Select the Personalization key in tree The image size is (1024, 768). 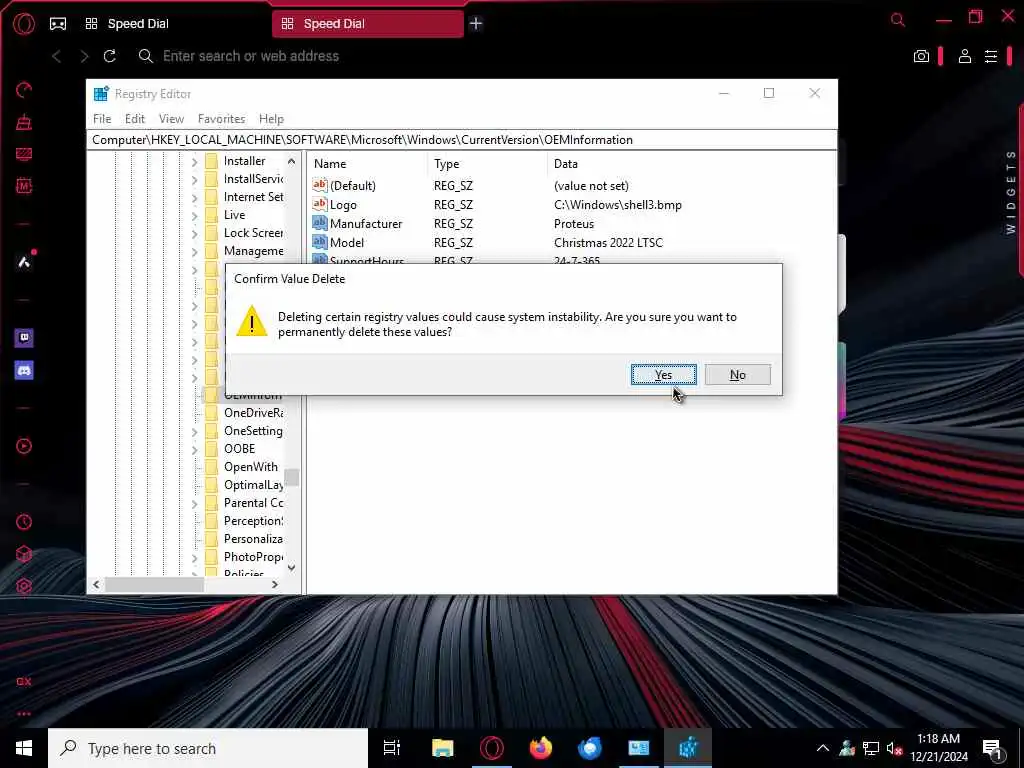tap(254, 539)
